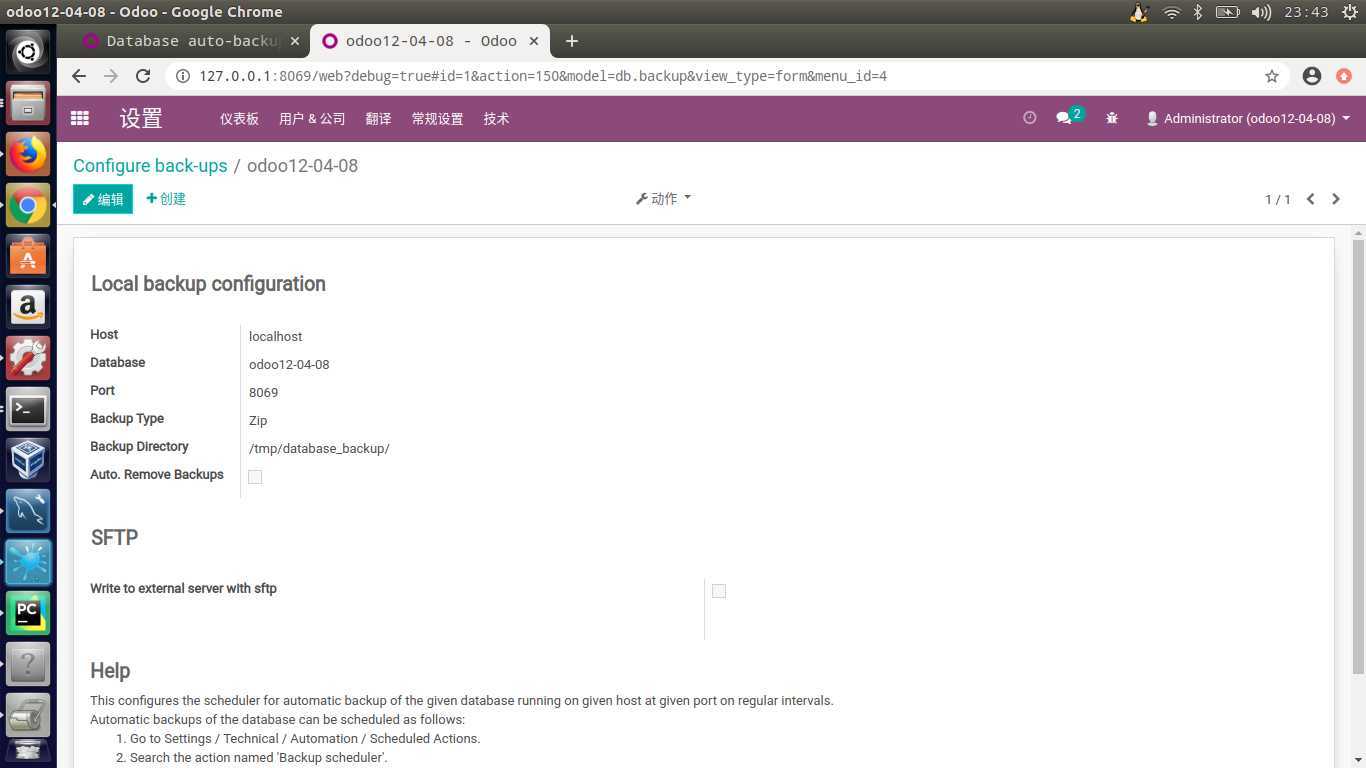
Task: View site information icon in address bar
Action: (183, 76)
